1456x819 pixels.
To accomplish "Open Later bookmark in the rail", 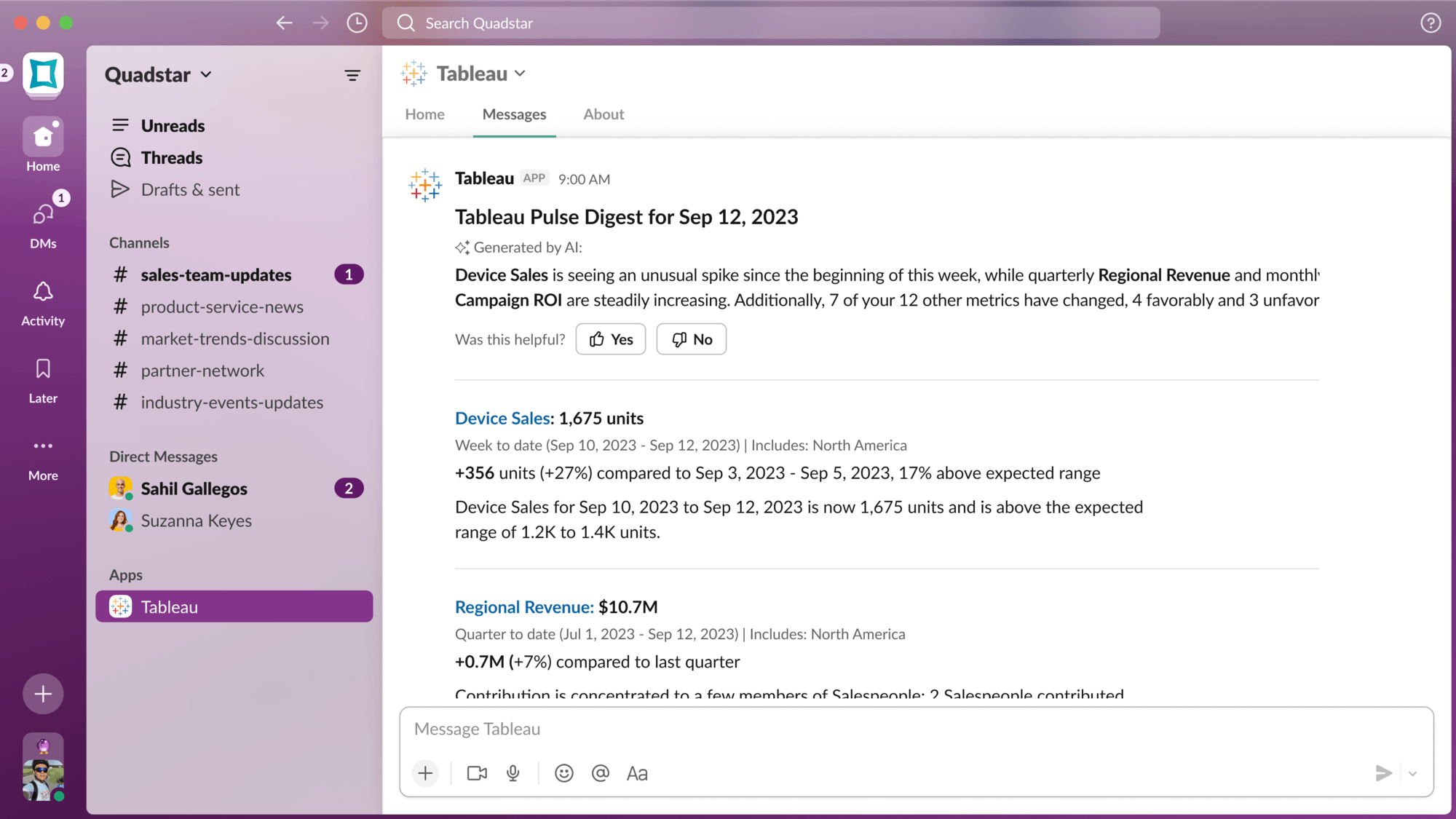I will (x=43, y=381).
